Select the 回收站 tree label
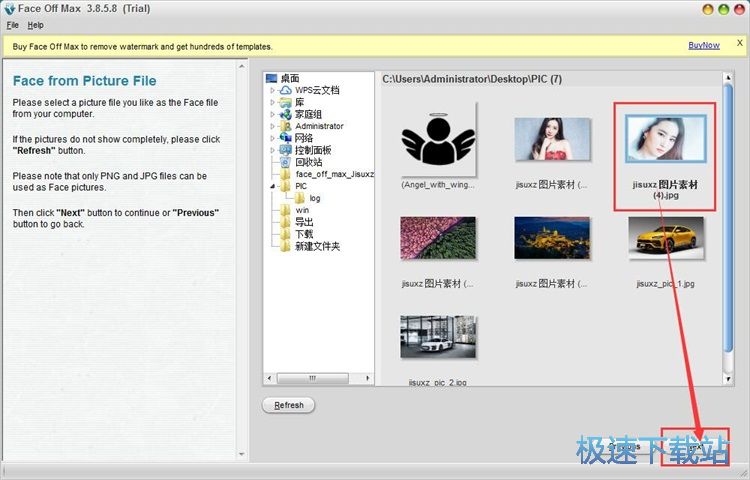Viewport: 750px width, 480px height. 309,162
